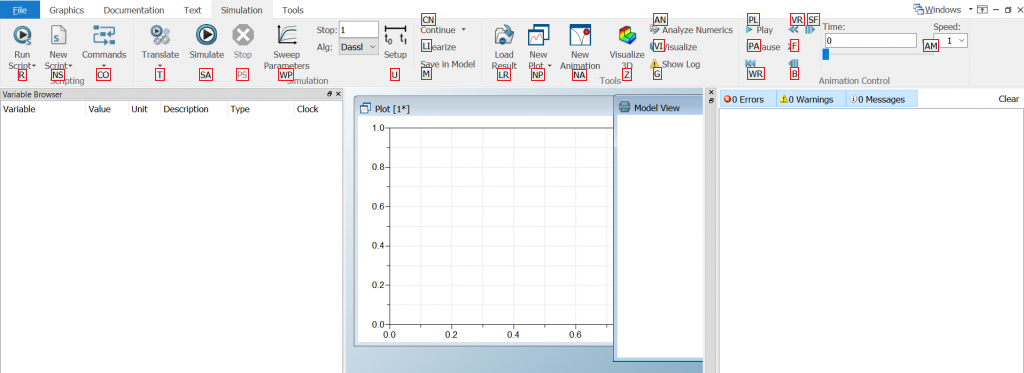1024x373 pixels.
Task: Step animation forward one frame
Action: [810, 29]
